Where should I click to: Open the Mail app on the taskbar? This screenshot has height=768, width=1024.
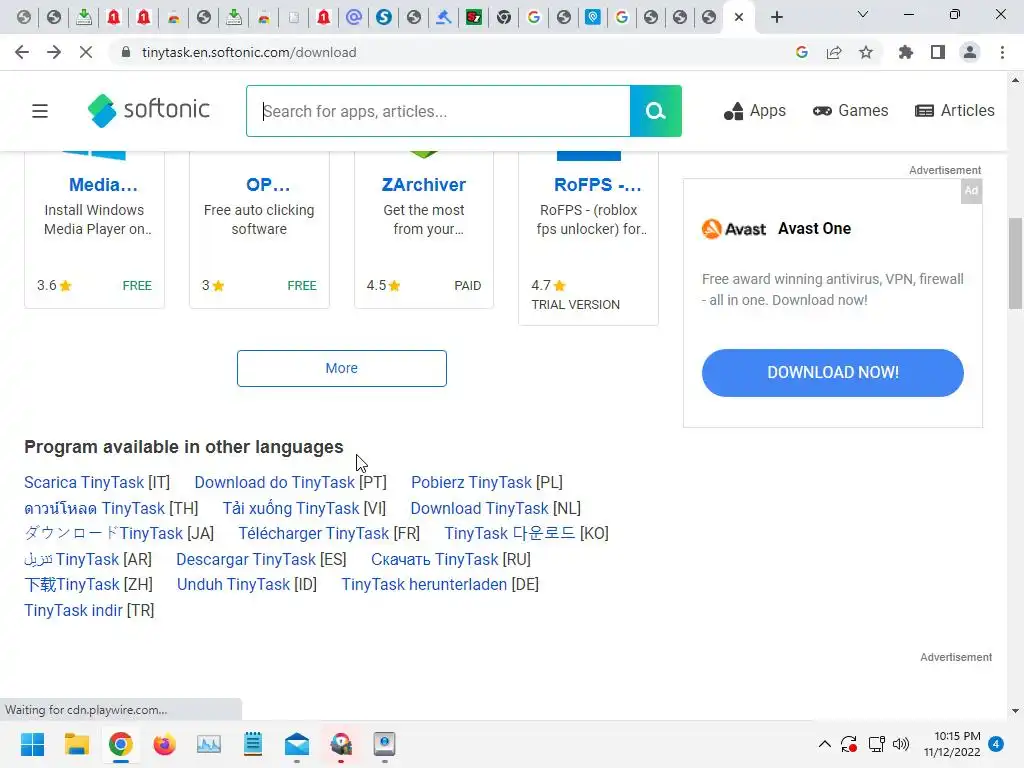(297, 744)
